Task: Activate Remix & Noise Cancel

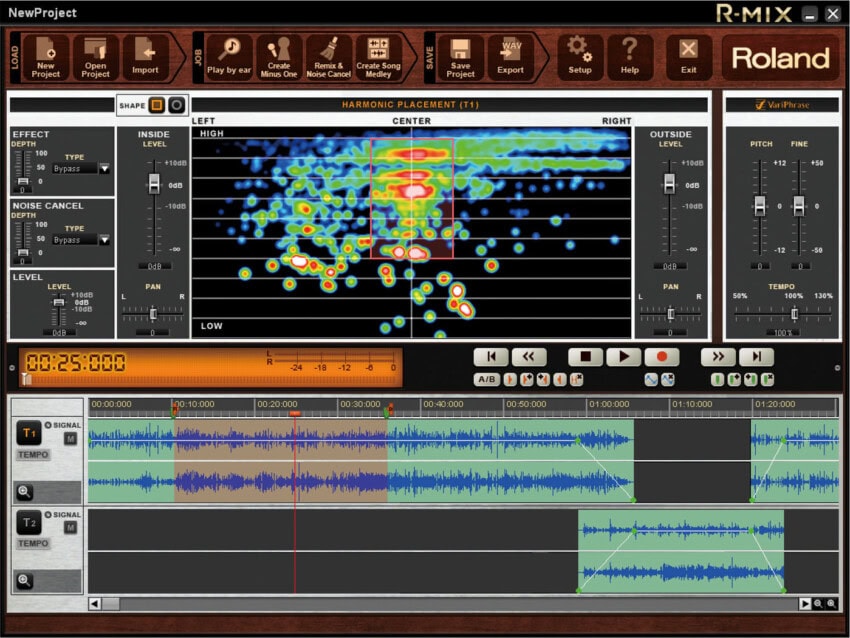Action: point(330,56)
